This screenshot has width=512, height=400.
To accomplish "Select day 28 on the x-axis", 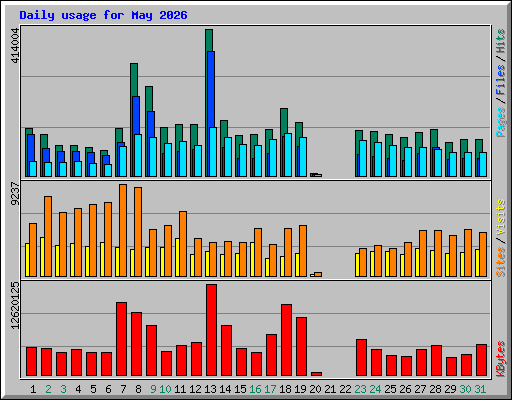I will click(435, 389).
